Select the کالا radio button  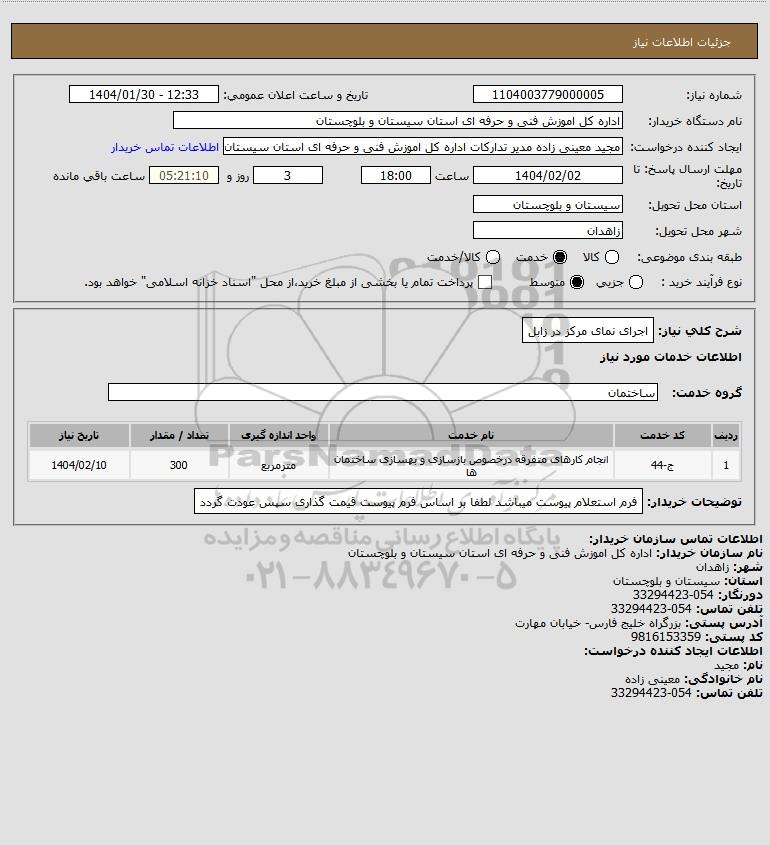click(x=612, y=258)
